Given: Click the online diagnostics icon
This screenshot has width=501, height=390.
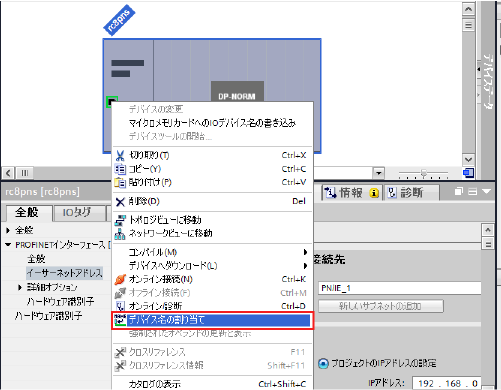Looking at the screenshot, I should click(x=120, y=306).
